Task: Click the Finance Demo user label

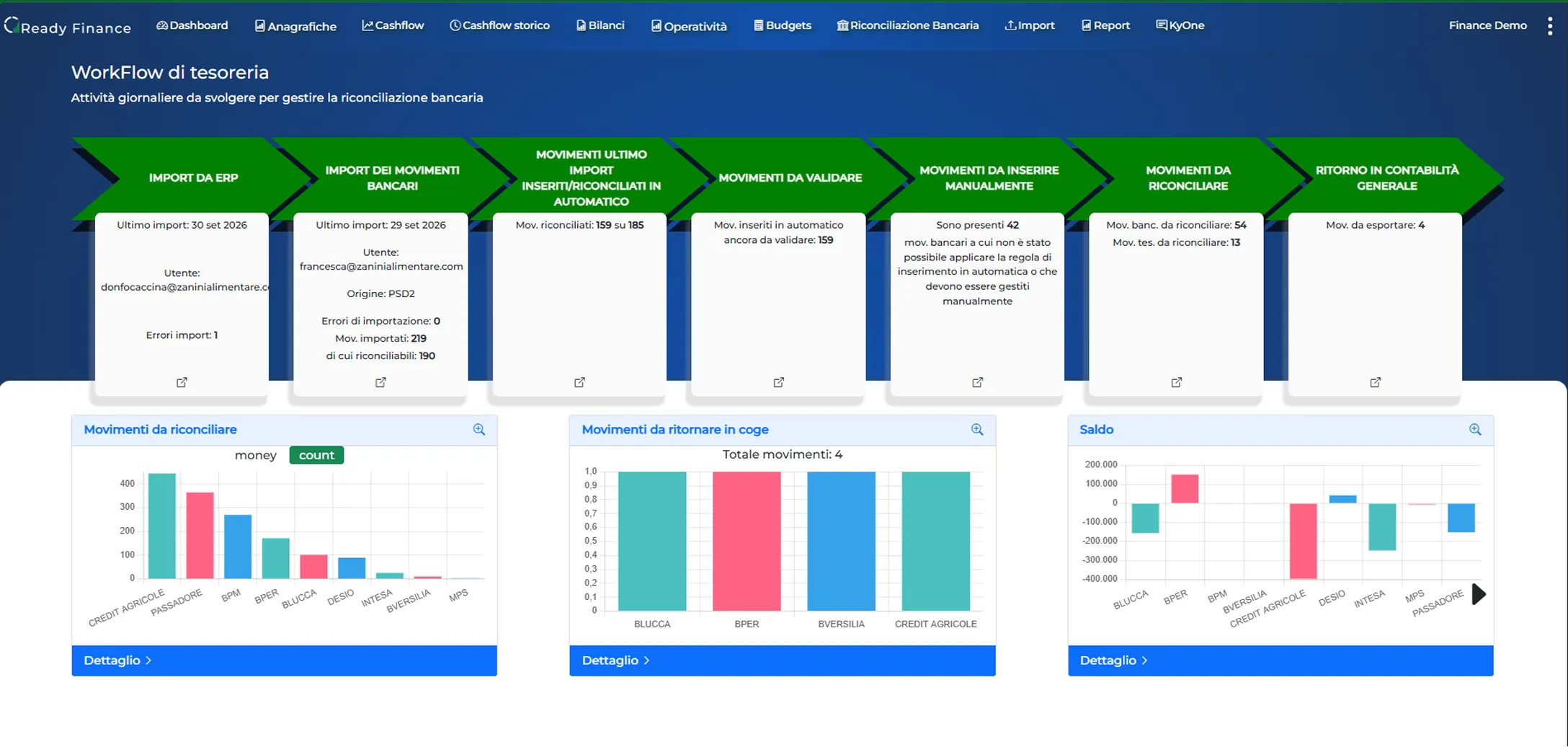Action: 1487,25
